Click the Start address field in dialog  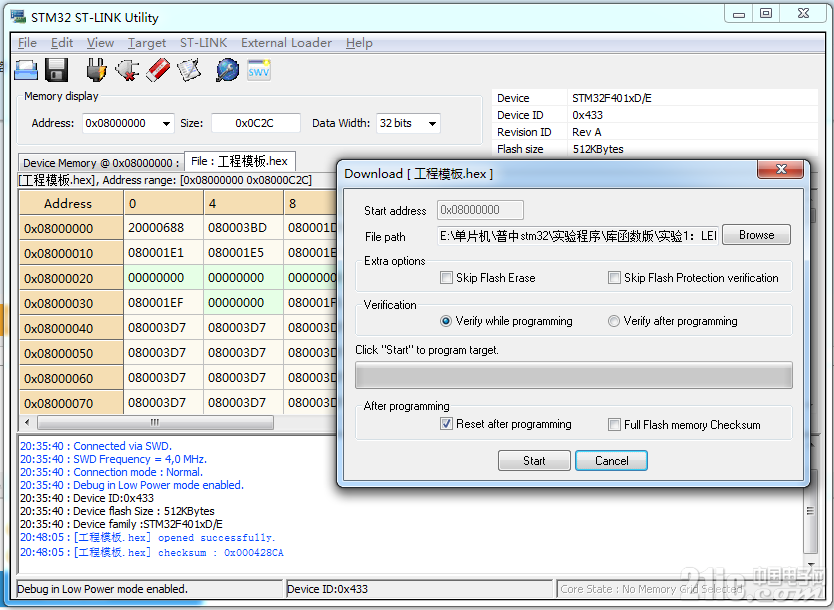[x=480, y=210]
